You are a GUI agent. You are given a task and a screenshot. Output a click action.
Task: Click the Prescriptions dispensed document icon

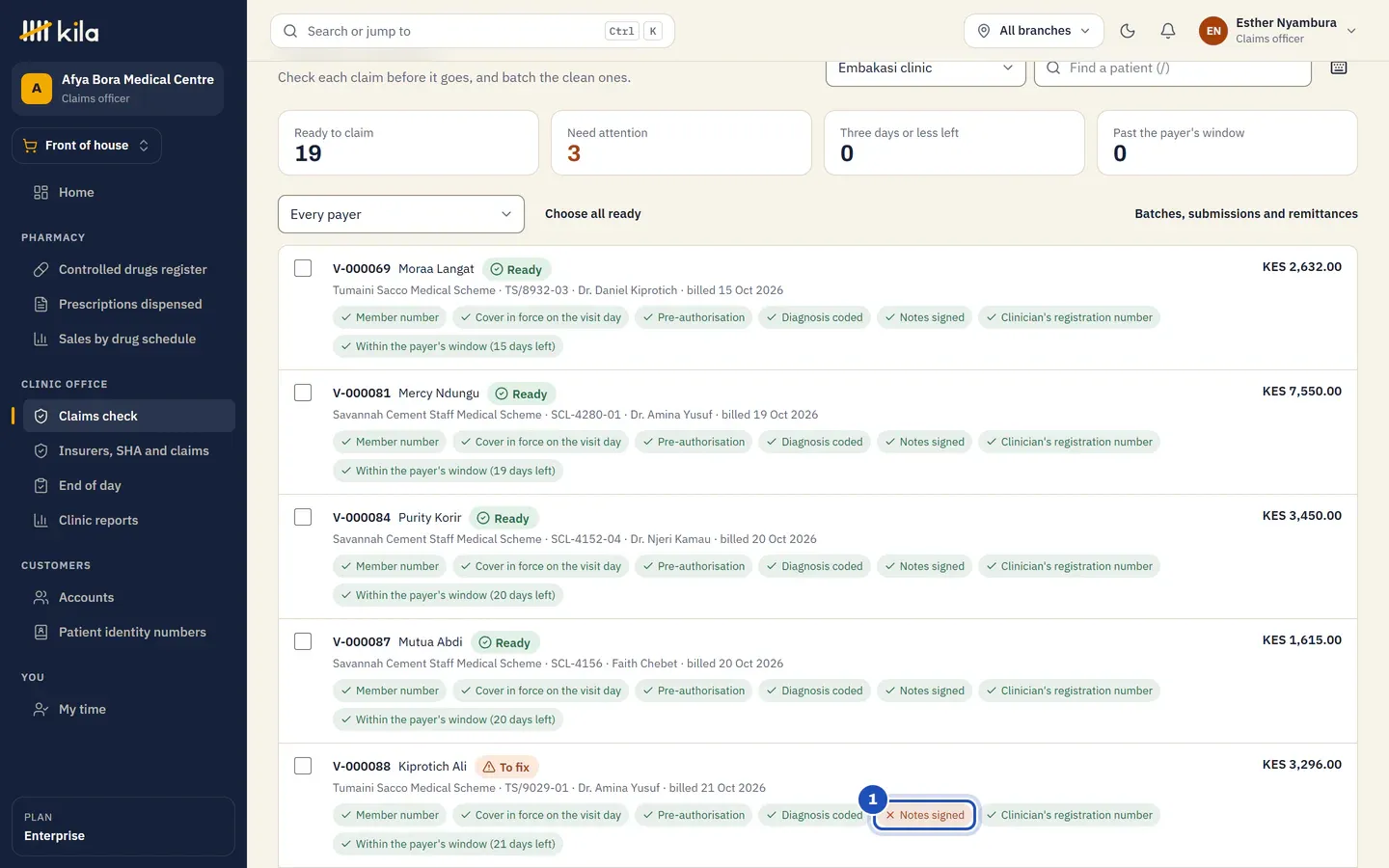pos(41,304)
